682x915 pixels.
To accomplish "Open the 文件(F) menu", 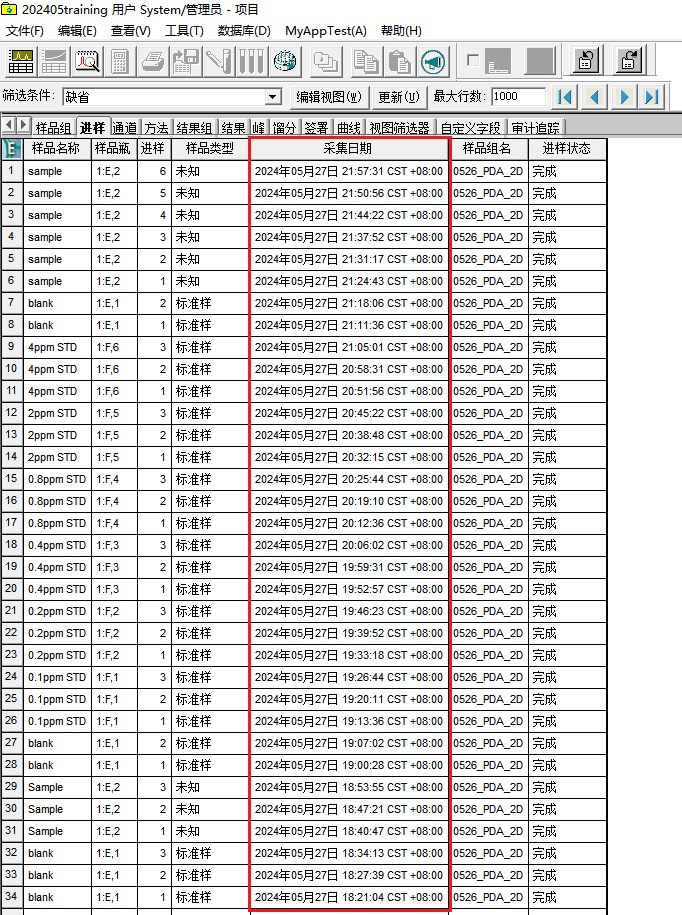I will [x=25, y=31].
